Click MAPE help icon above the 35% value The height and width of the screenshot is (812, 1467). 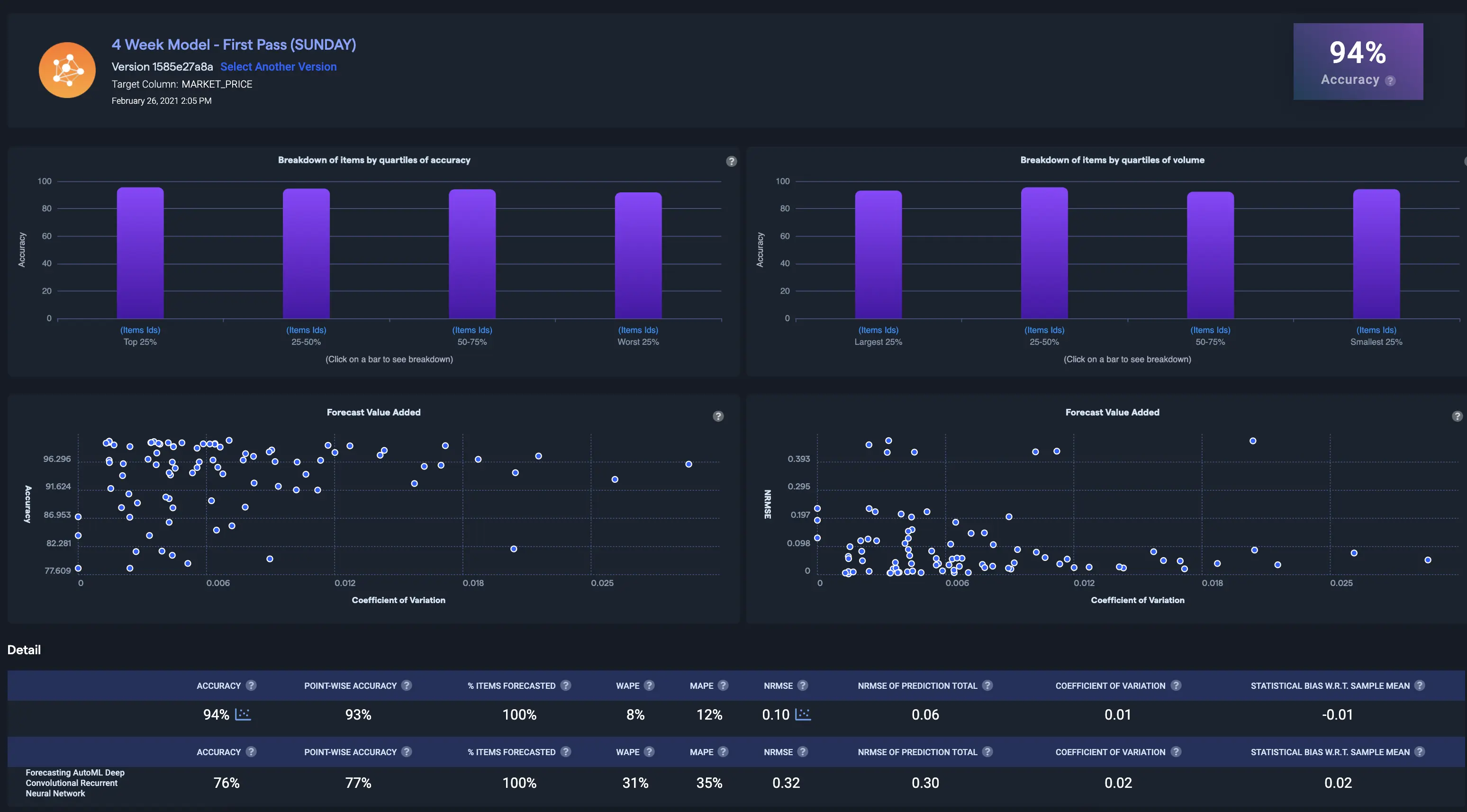[723, 752]
